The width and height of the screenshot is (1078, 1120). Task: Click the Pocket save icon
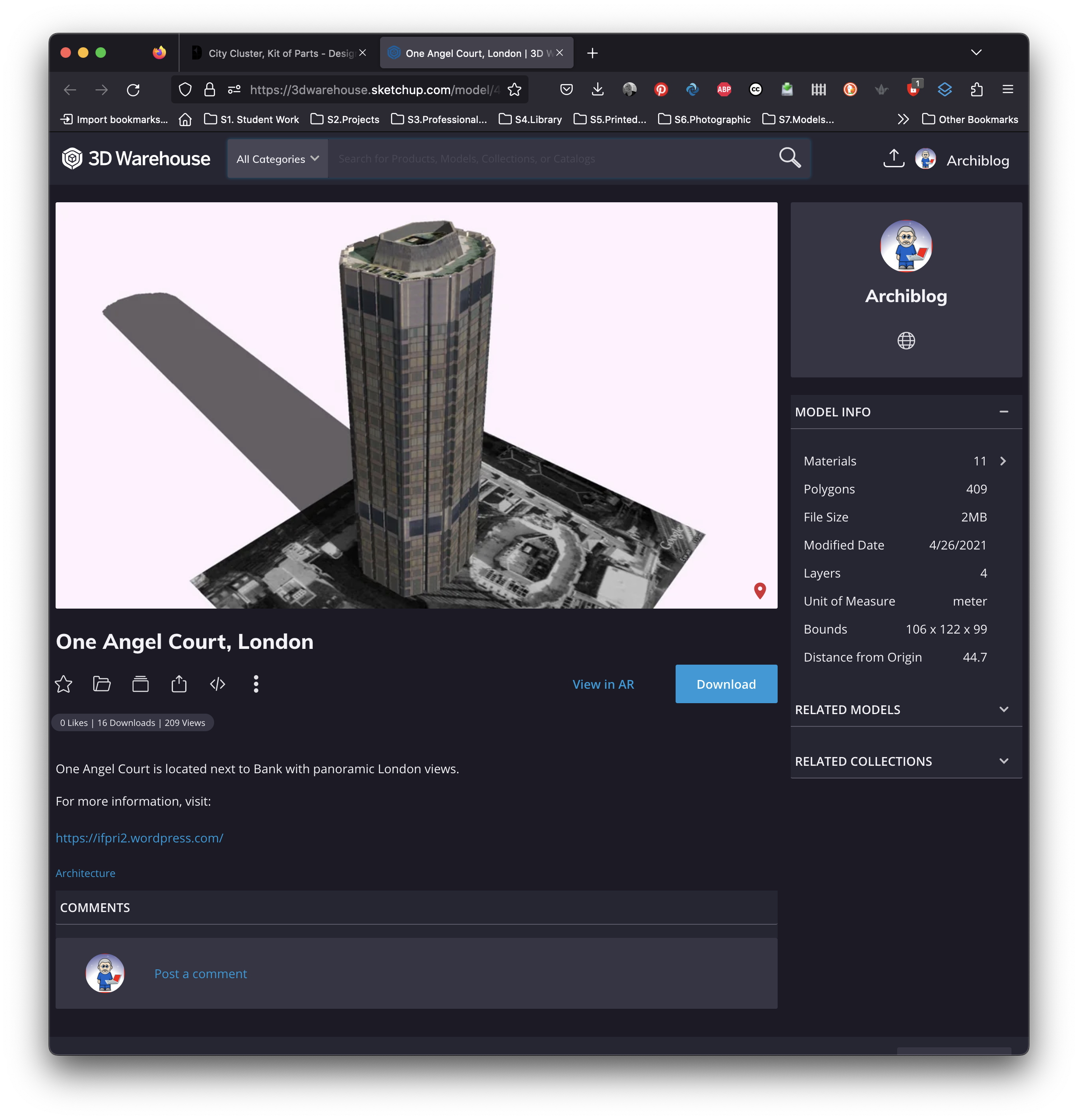point(566,89)
